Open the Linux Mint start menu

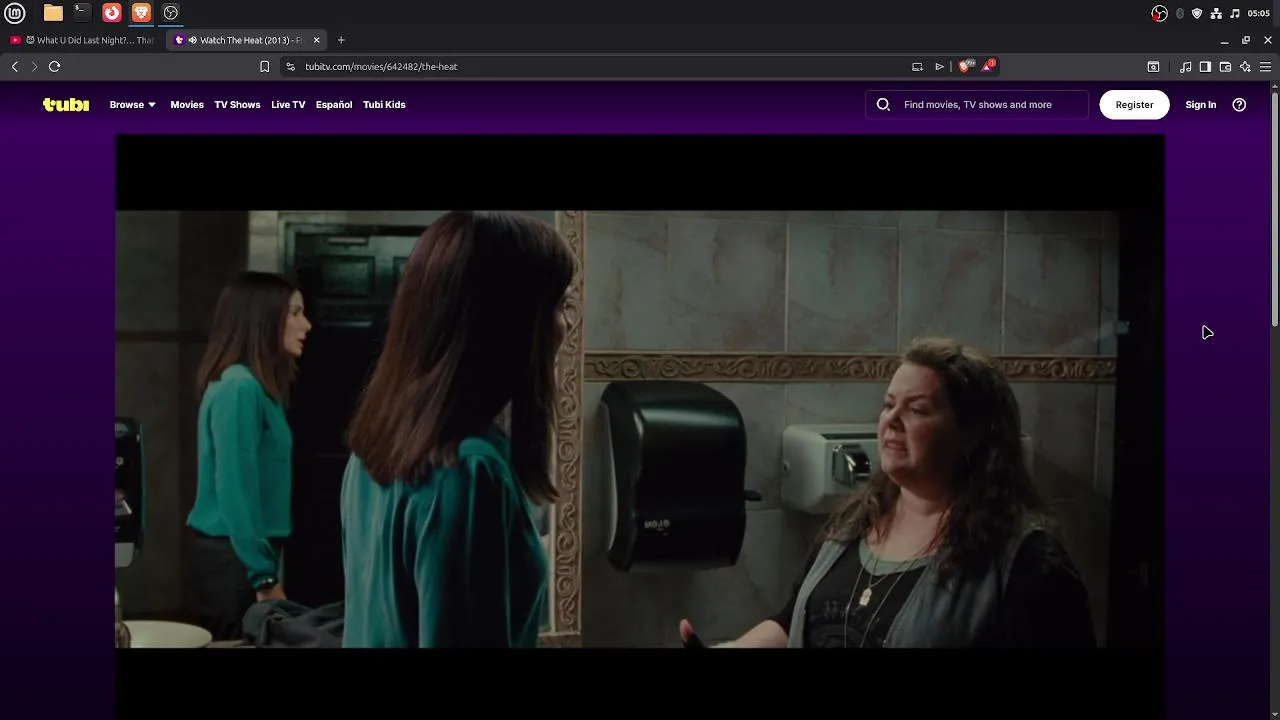(15, 13)
